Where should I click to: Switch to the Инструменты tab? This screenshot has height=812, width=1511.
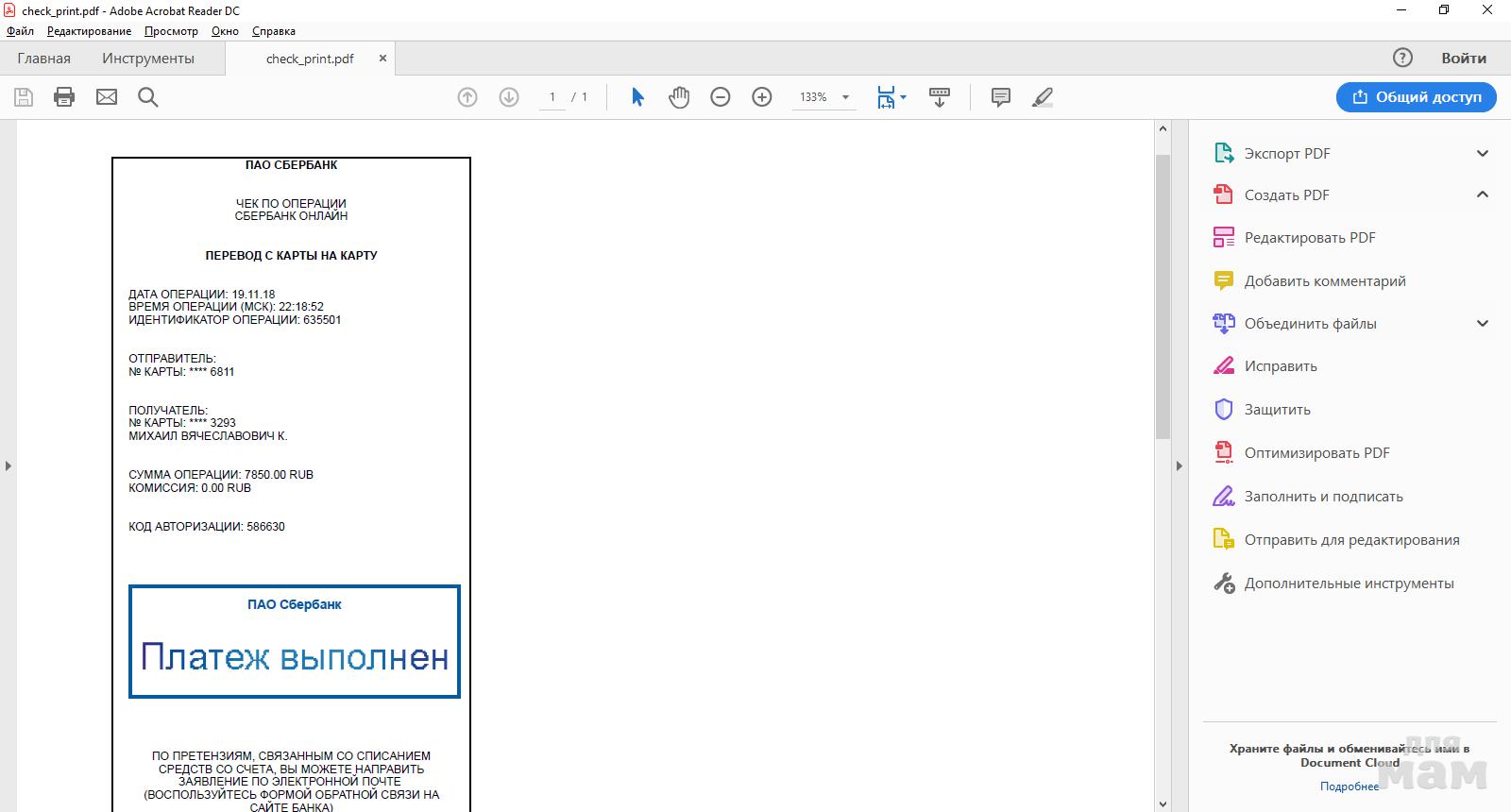[148, 59]
